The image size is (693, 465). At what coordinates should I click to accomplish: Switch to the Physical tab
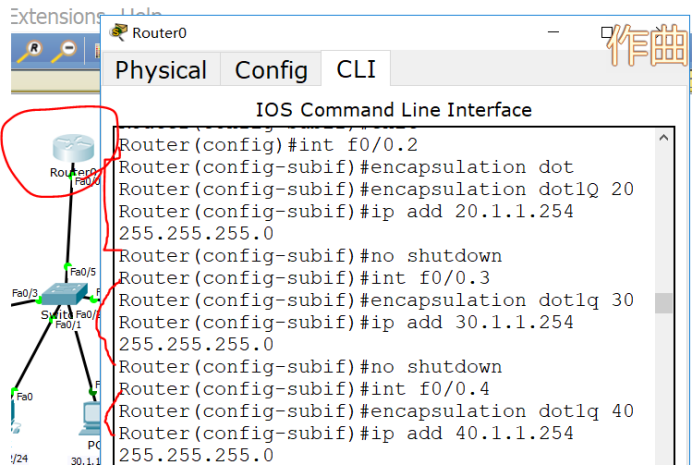pyautogui.click(x=161, y=70)
